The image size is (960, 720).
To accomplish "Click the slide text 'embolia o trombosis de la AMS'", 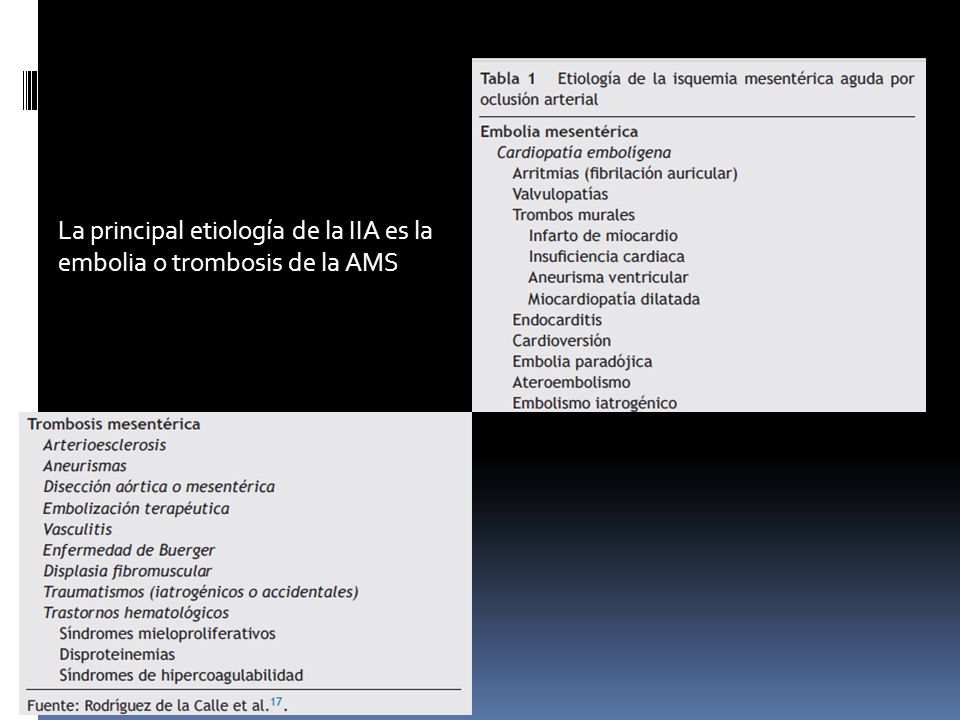I will click(228, 263).
